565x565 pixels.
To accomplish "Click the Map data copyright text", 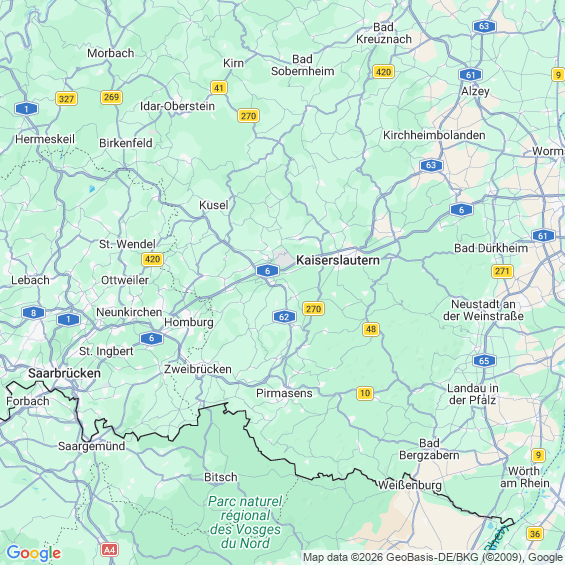I will (x=433, y=557).
